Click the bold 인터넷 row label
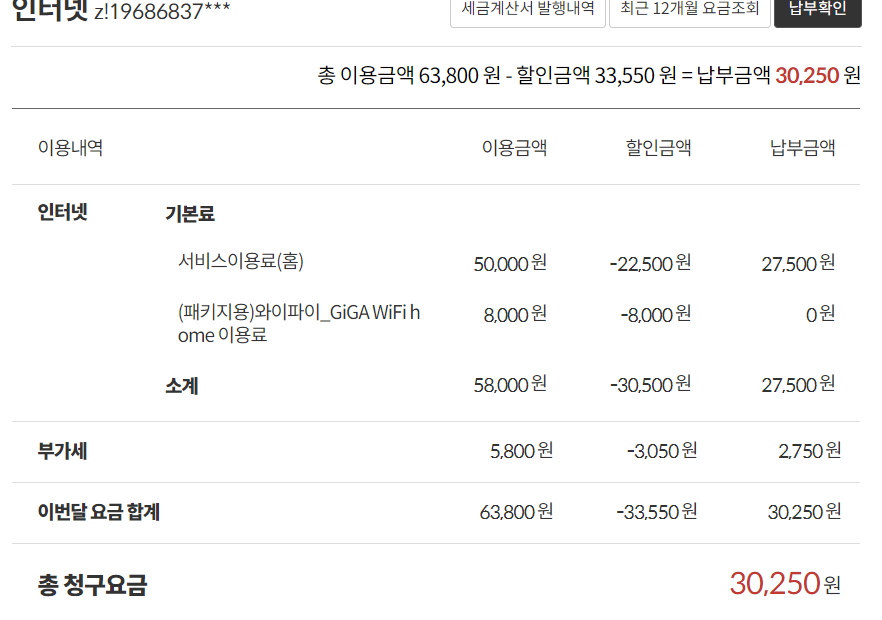 point(63,212)
